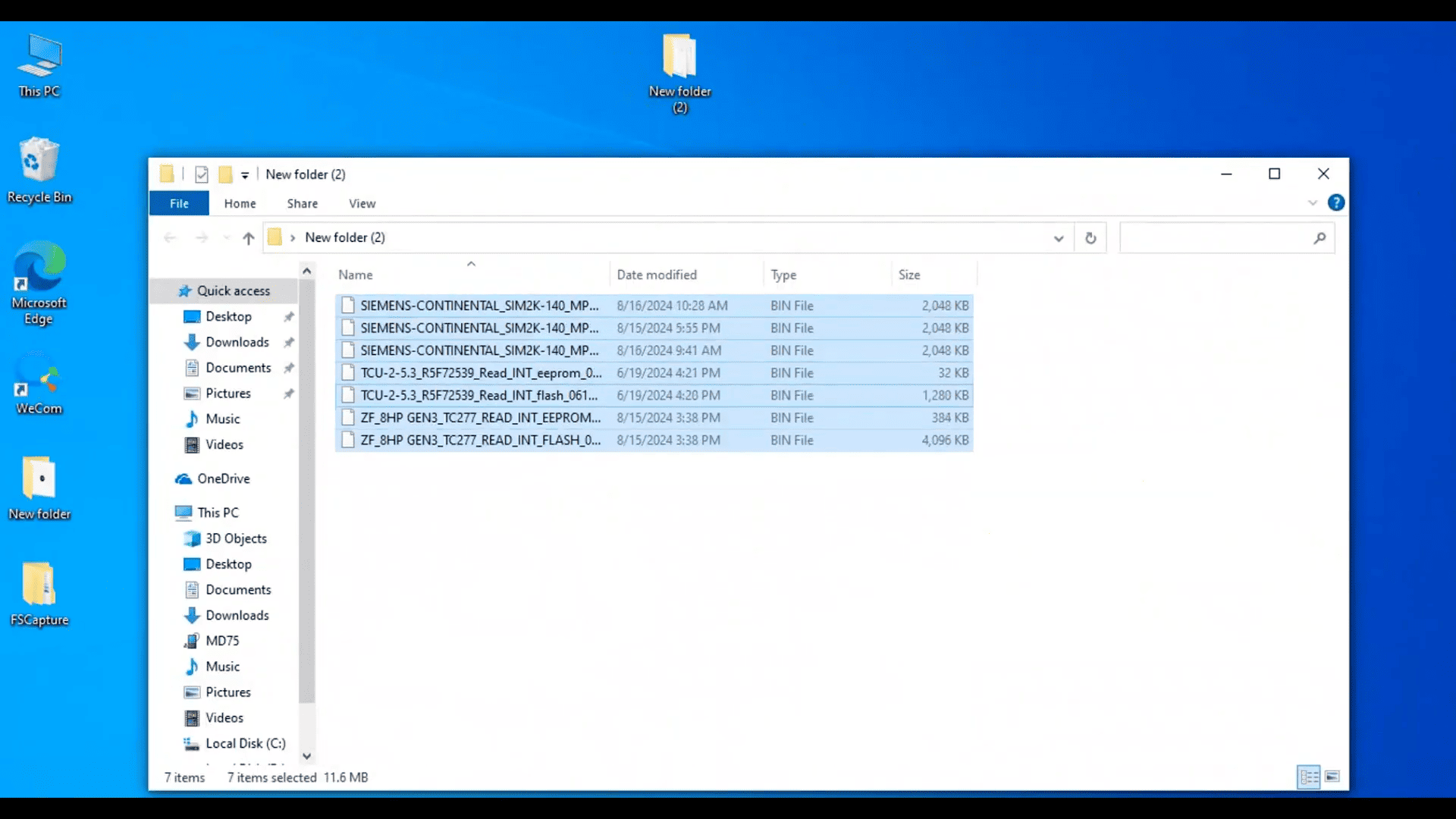Open Videos under Quick access
Image resolution: width=1456 pixels, height=819 pixels.
(x=224, y=444)
